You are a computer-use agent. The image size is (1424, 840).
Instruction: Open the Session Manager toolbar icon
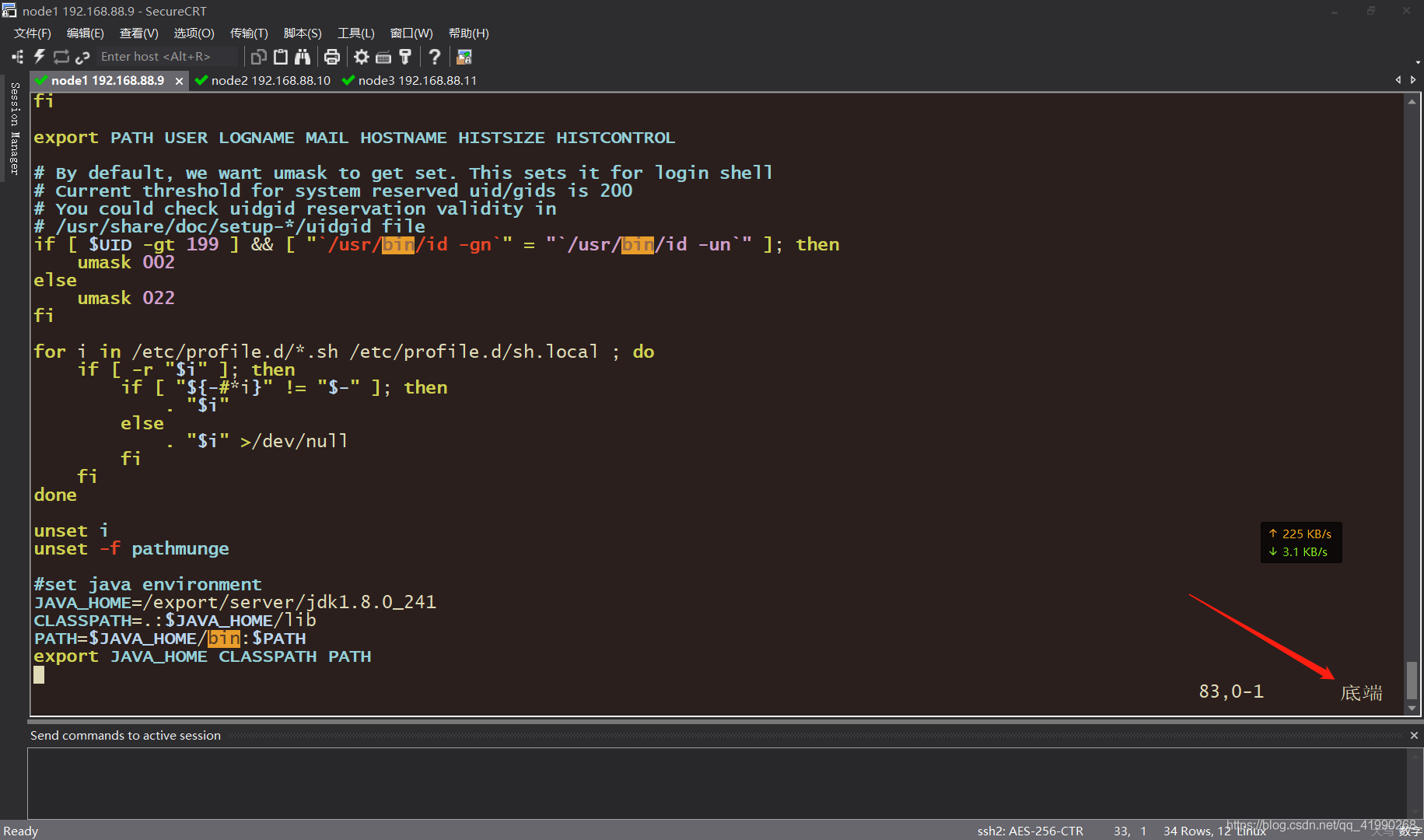click(17, 57)
